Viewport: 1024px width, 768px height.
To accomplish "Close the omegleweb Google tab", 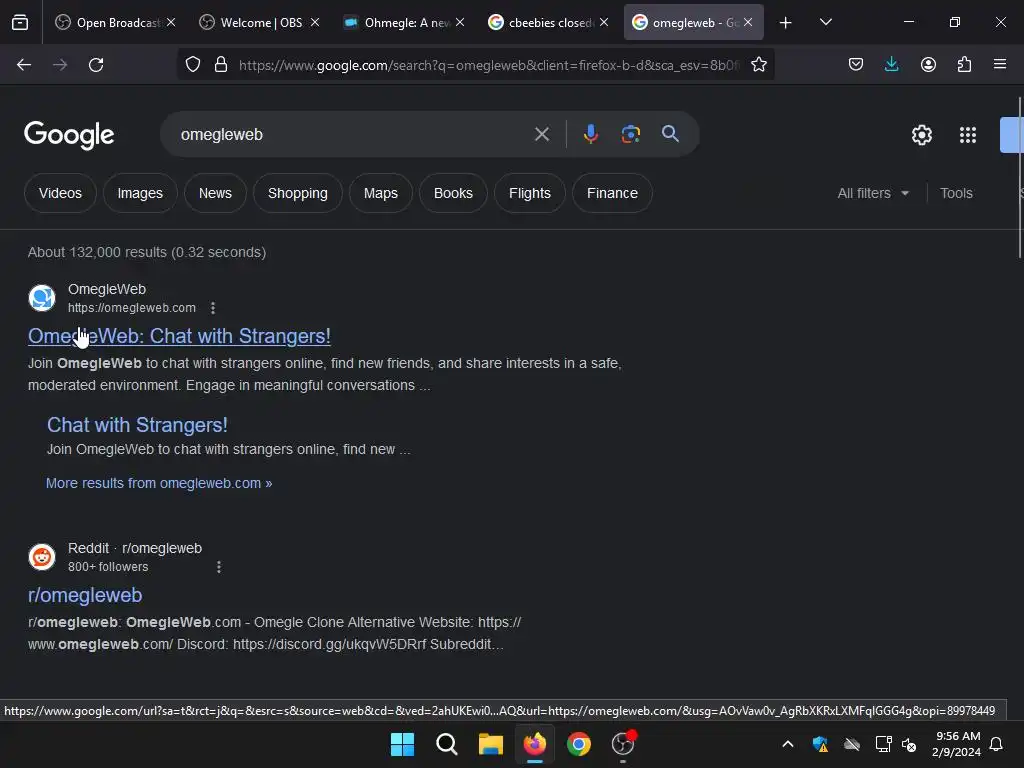I will tap(748, 23).
